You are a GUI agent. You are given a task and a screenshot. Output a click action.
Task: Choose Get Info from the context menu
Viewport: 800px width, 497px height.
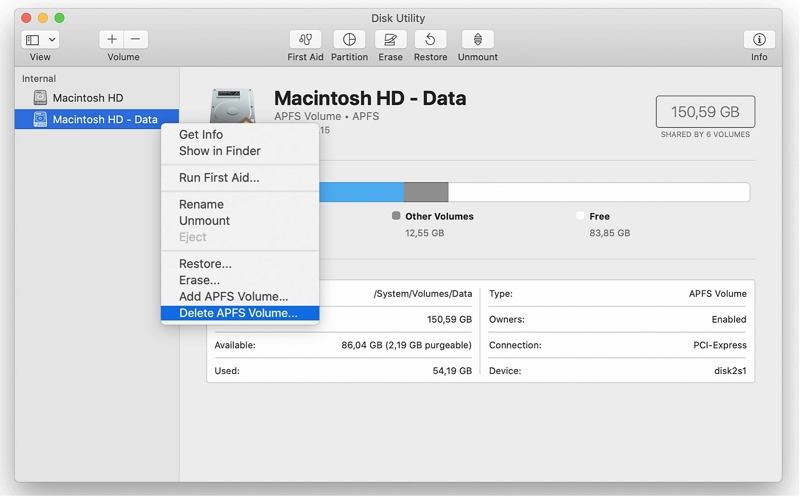[240, 134]
